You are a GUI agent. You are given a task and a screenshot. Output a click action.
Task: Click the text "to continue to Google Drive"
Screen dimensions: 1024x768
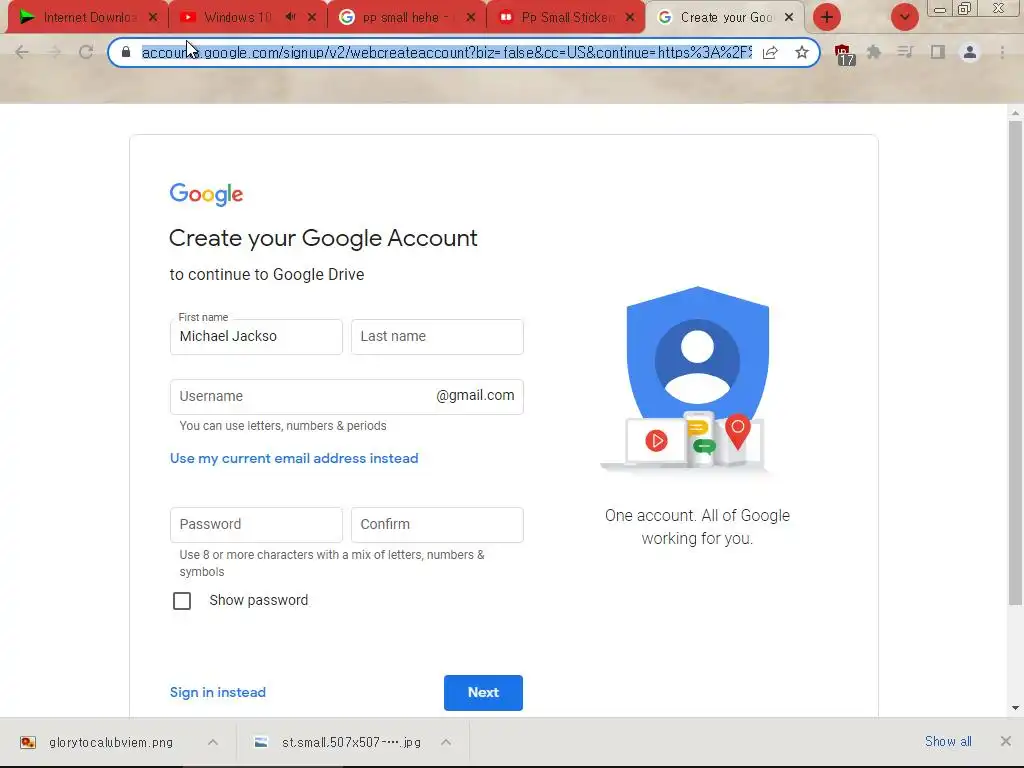266,275
